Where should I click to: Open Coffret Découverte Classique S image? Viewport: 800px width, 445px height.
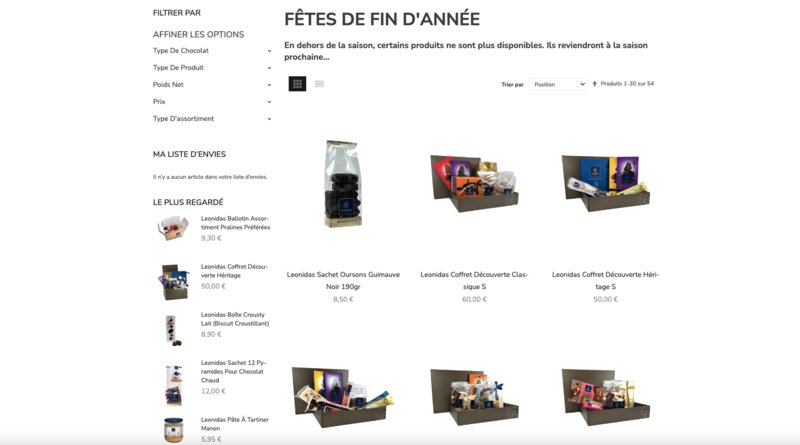click(x=474, y=183)
